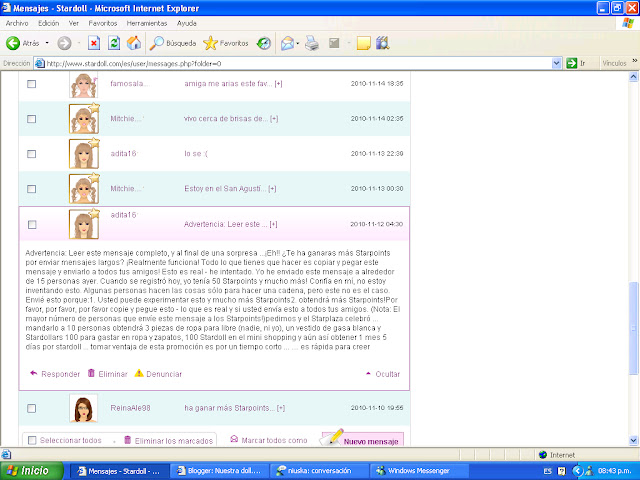Open the Archivo menu
The height and width of the screenshot is (480, 640).
(x=17, y=23)
